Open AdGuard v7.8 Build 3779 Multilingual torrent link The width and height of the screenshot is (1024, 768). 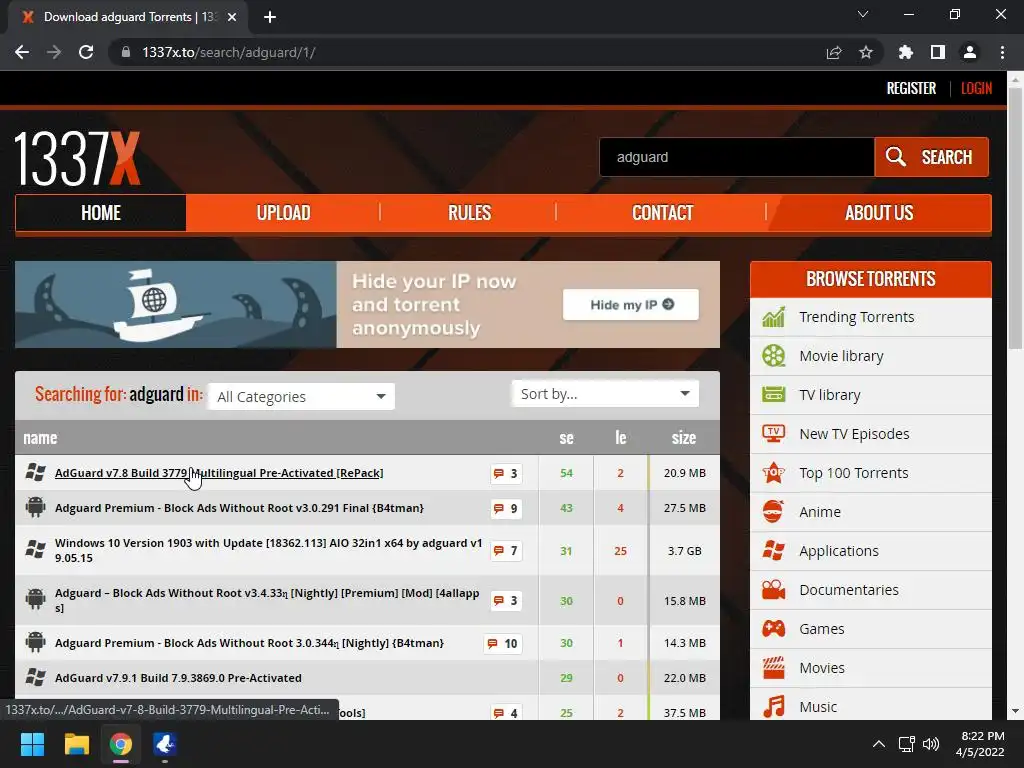(x=219, y=473)
